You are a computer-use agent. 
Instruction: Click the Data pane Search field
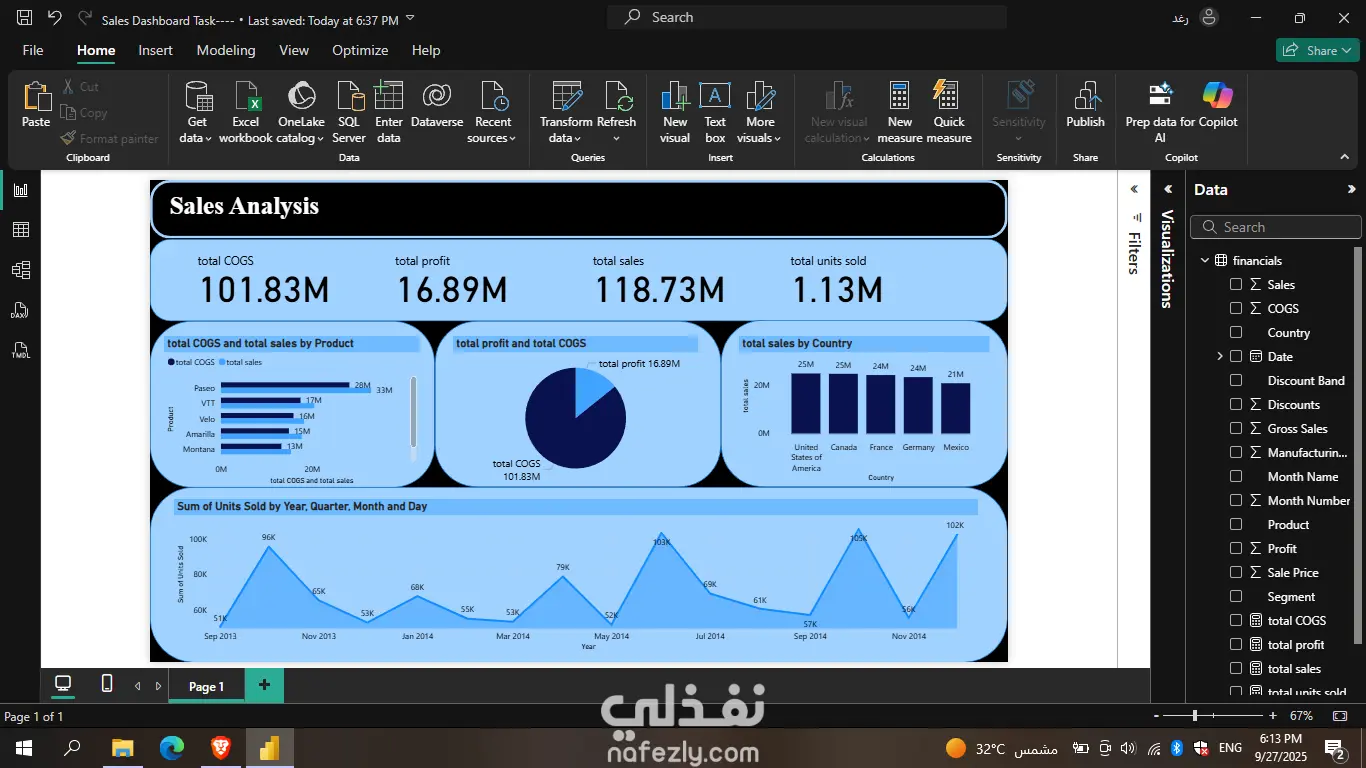(1276, 227)
